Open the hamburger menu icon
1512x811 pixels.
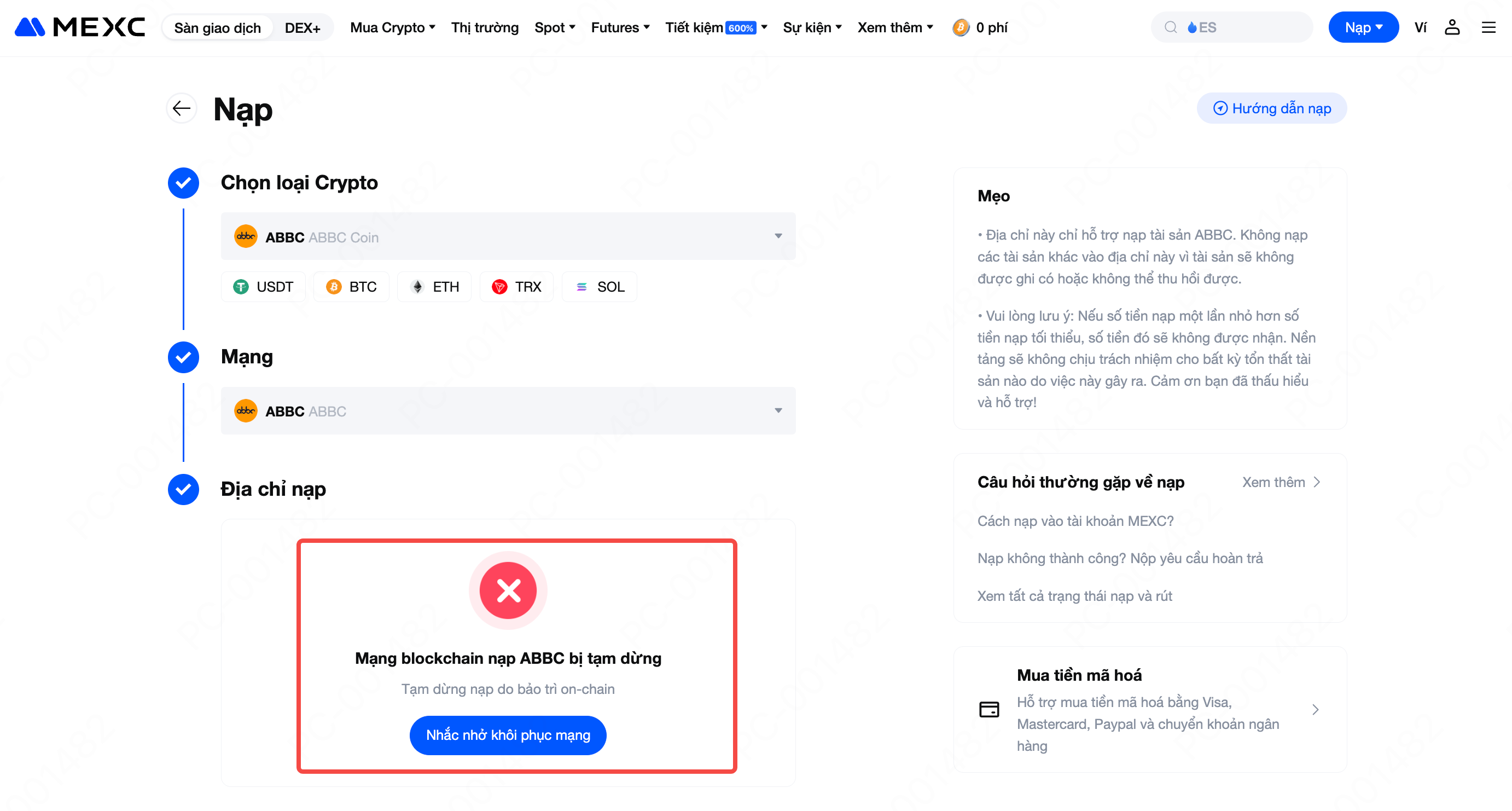[1488, 27]
